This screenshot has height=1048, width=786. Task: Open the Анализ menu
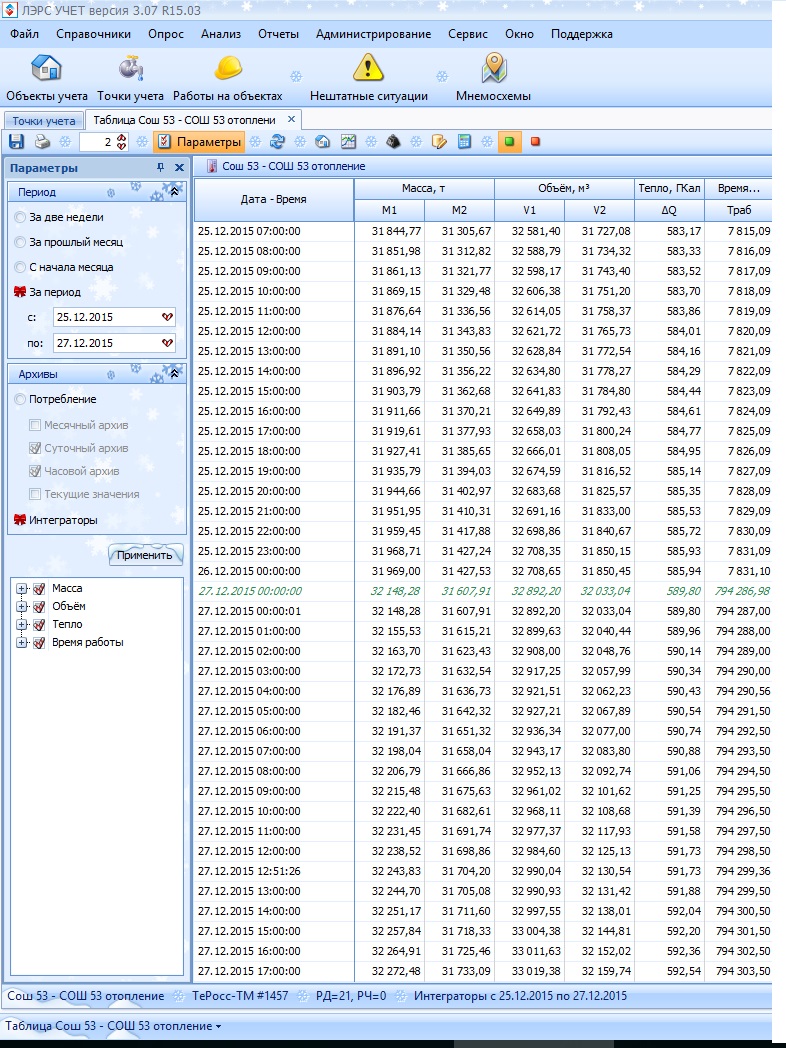click(x=221, y=34)
